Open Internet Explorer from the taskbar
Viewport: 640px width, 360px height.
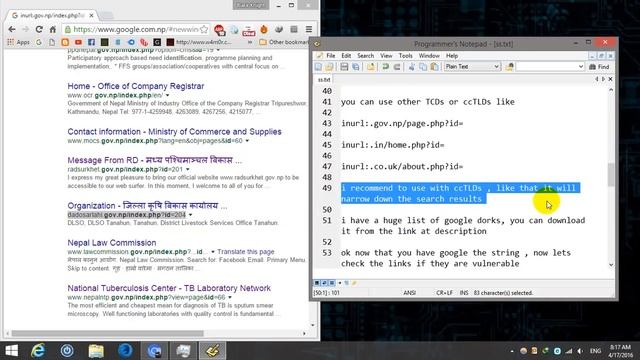point(38,351)
